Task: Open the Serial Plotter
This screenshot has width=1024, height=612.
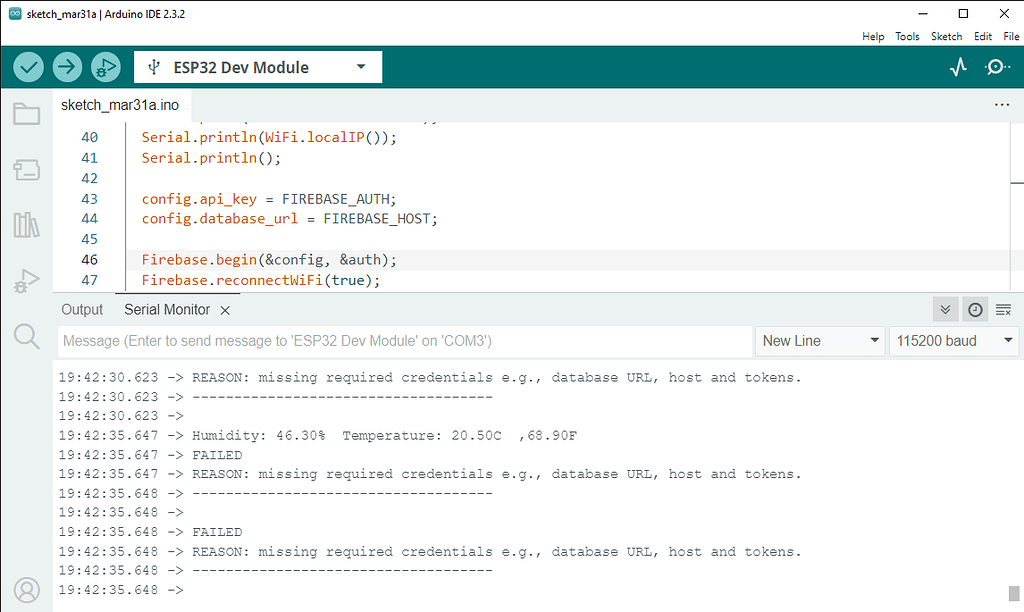Action: point(958,67)
